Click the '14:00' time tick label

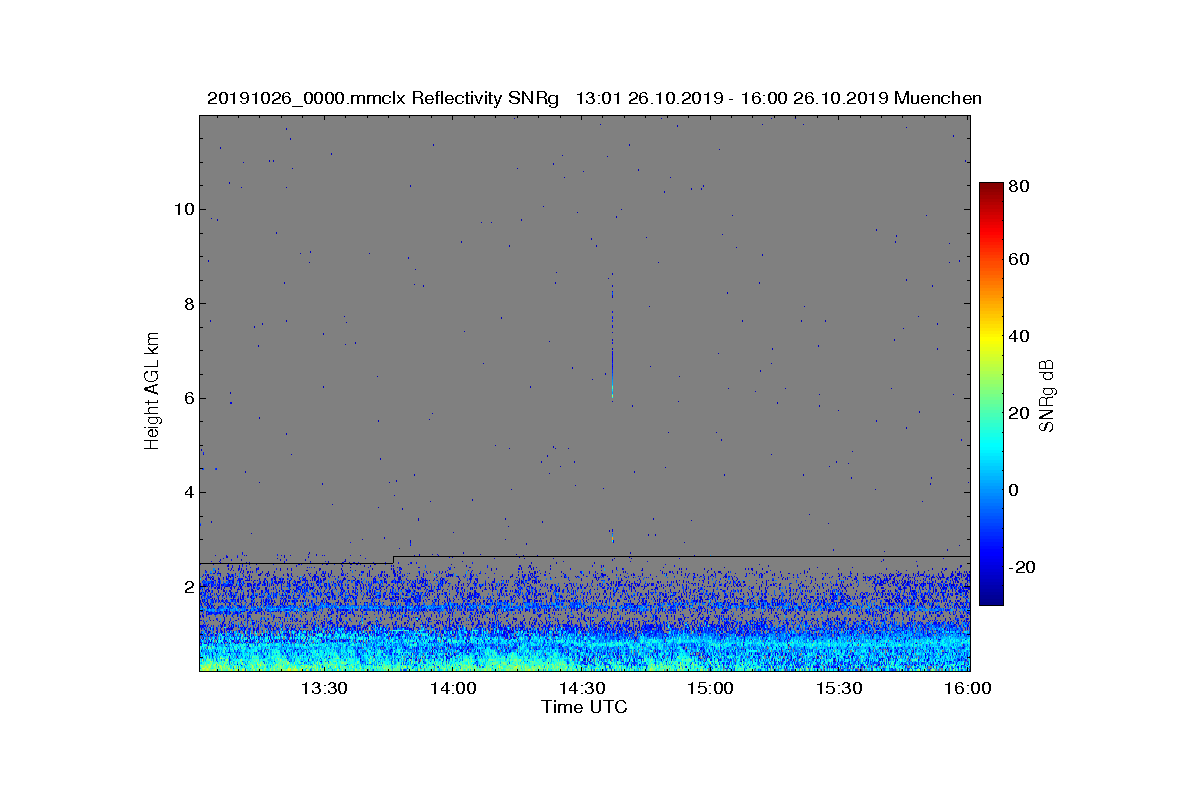[x=453, y=688]
